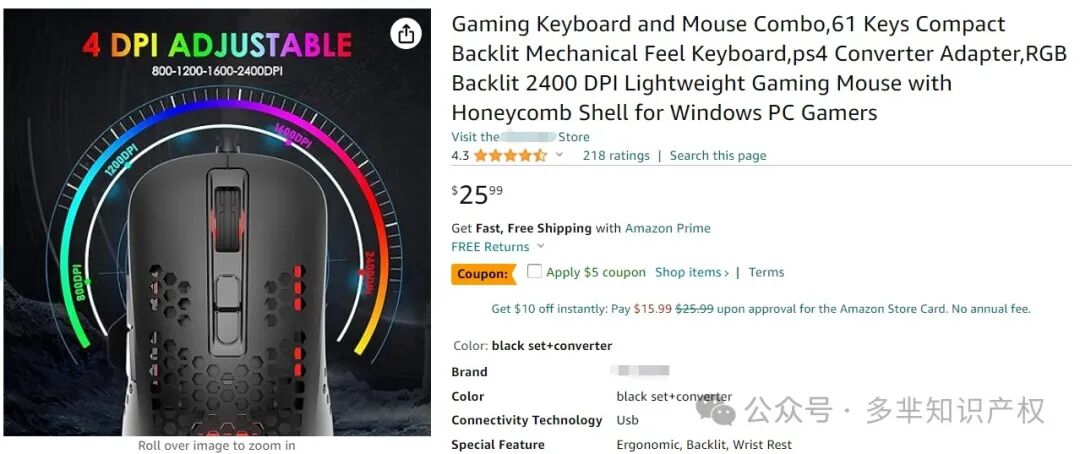Open the 218 ratings link
The image size is (1080, 454).
click(x=616, y=156)
